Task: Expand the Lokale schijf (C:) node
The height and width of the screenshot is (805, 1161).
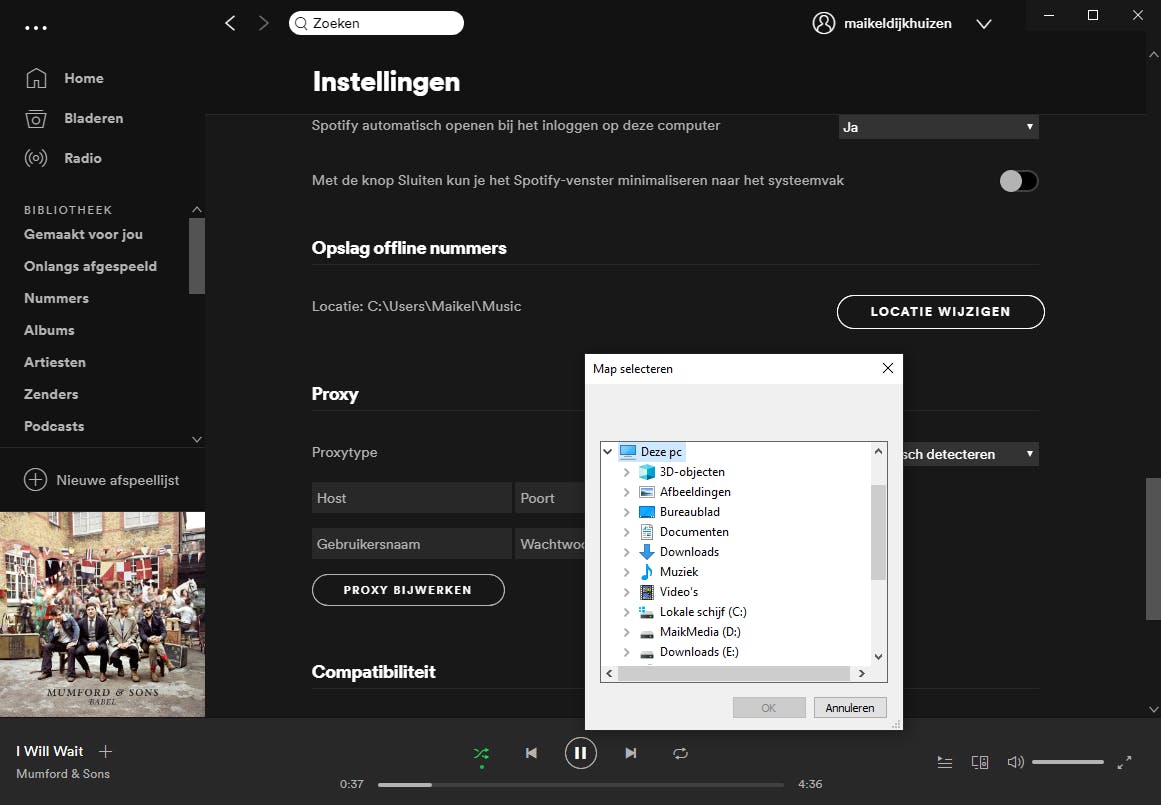Action: click(626, 612)
